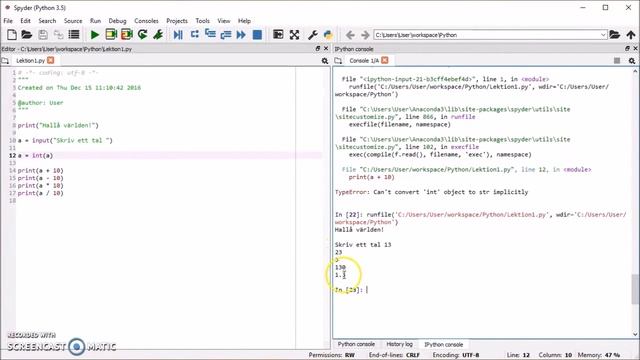Run the file with the green play button

(x=95, y=35)
